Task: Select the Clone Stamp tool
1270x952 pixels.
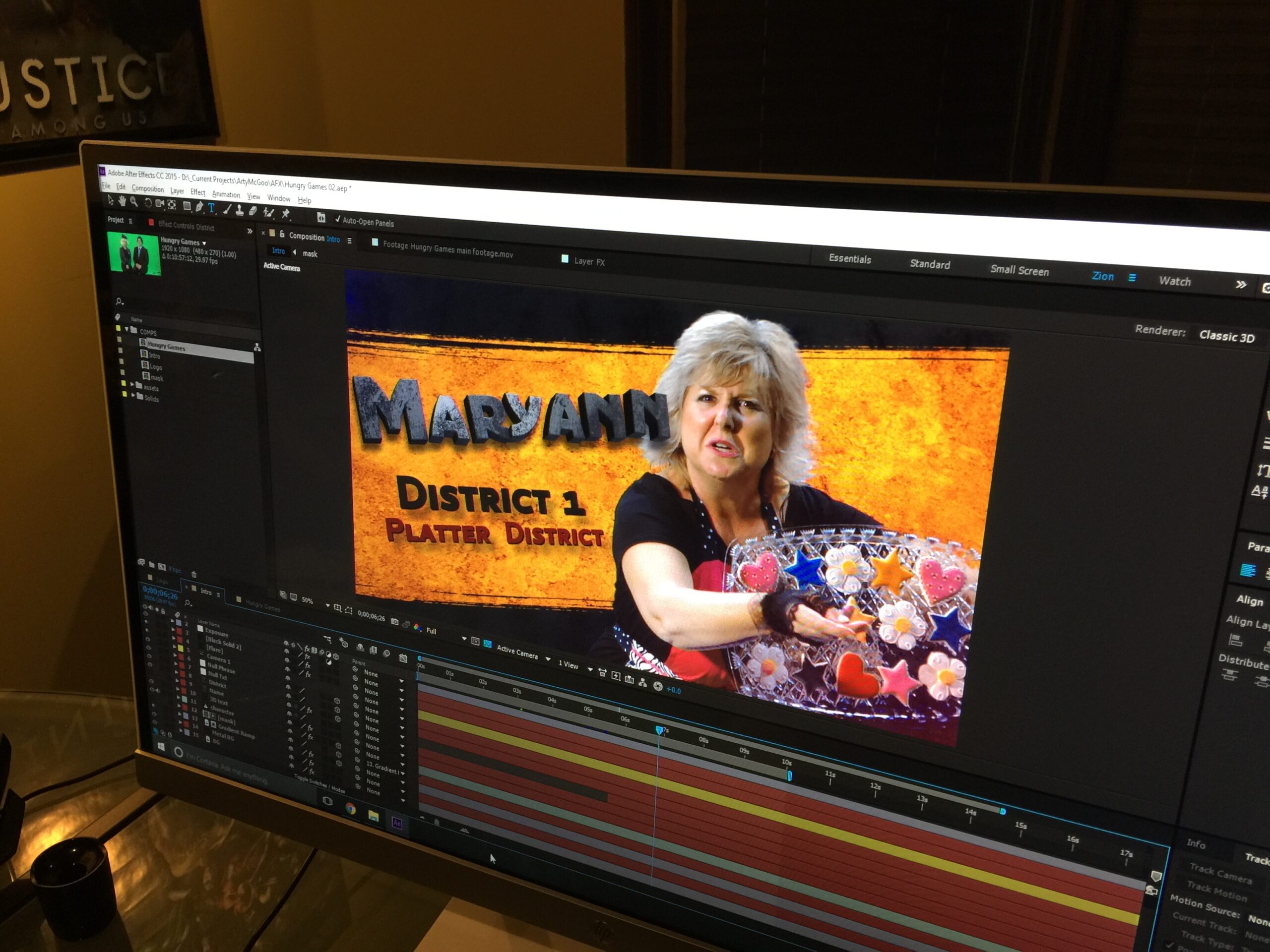Action: point(240,211)
